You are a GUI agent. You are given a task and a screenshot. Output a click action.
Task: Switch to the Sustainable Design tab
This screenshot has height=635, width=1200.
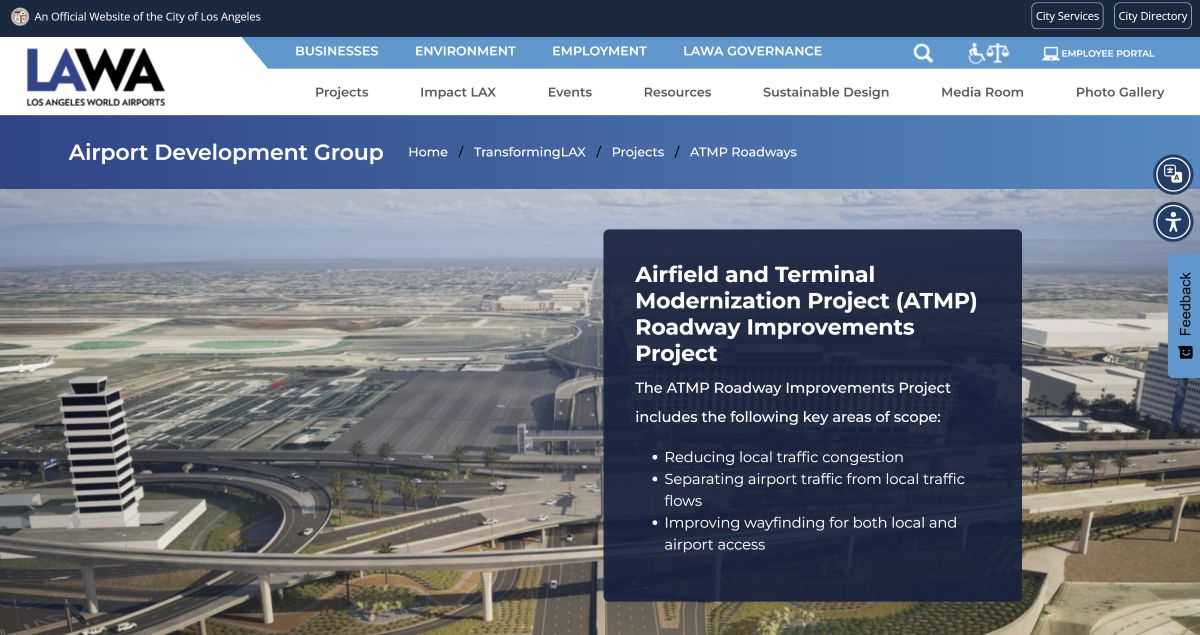click(825, 92)
